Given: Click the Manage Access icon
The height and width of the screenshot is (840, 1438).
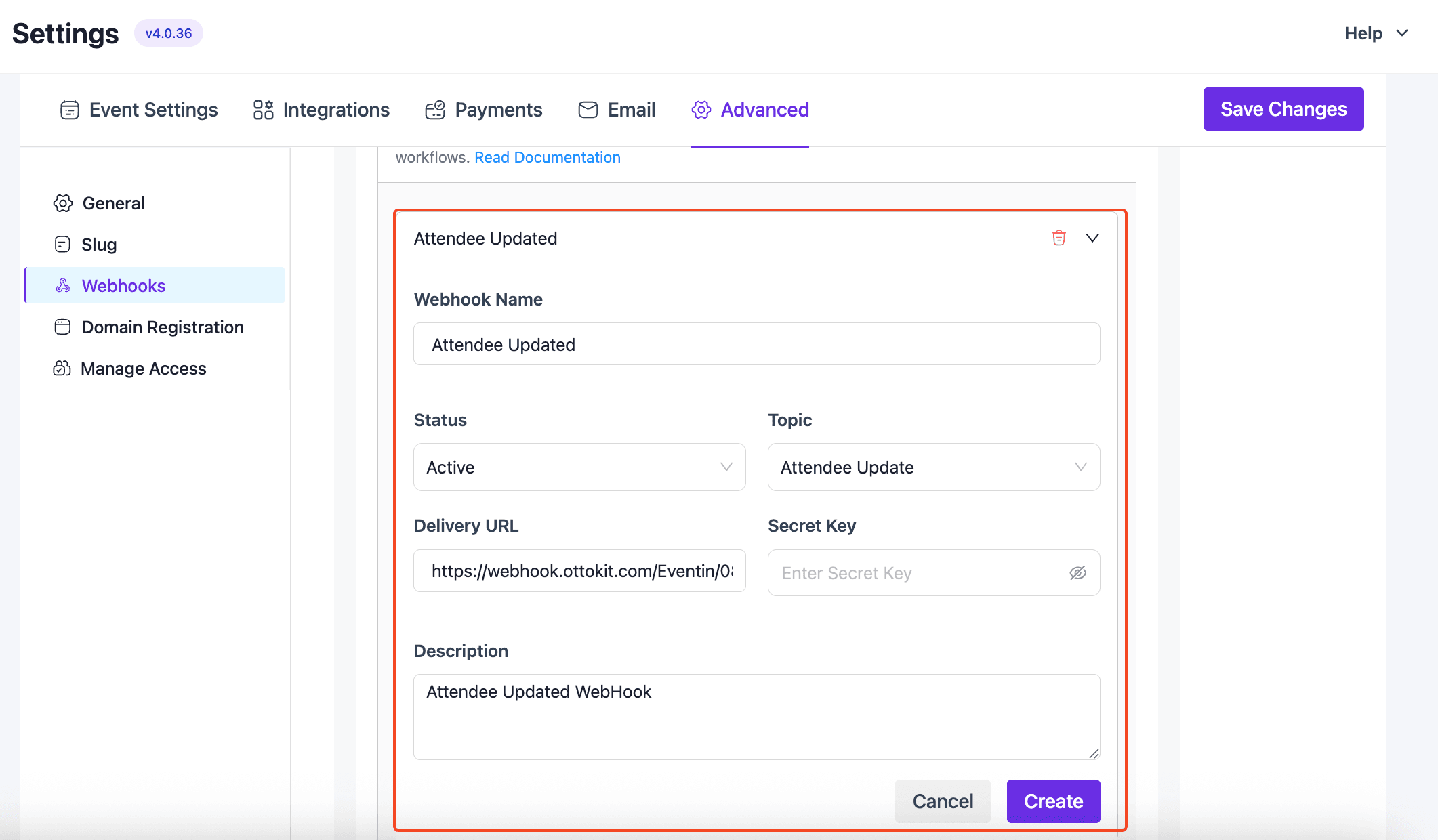Looking at the screenshot, I should [62, 369].
